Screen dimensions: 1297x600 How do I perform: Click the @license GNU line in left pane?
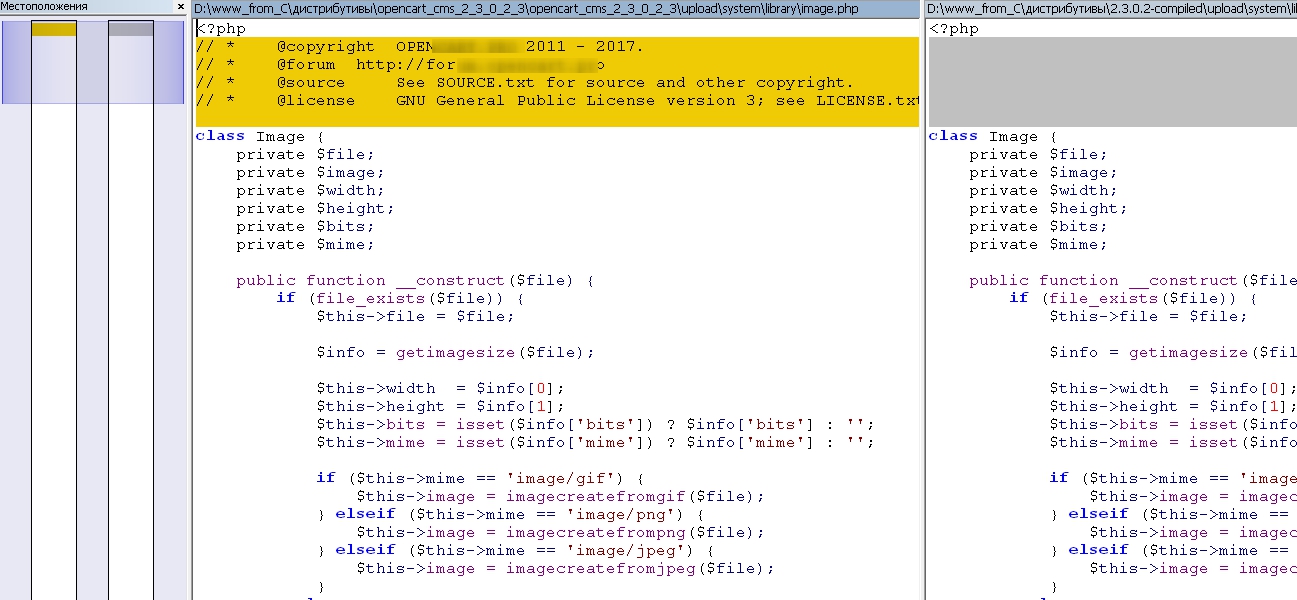point(557,101)
